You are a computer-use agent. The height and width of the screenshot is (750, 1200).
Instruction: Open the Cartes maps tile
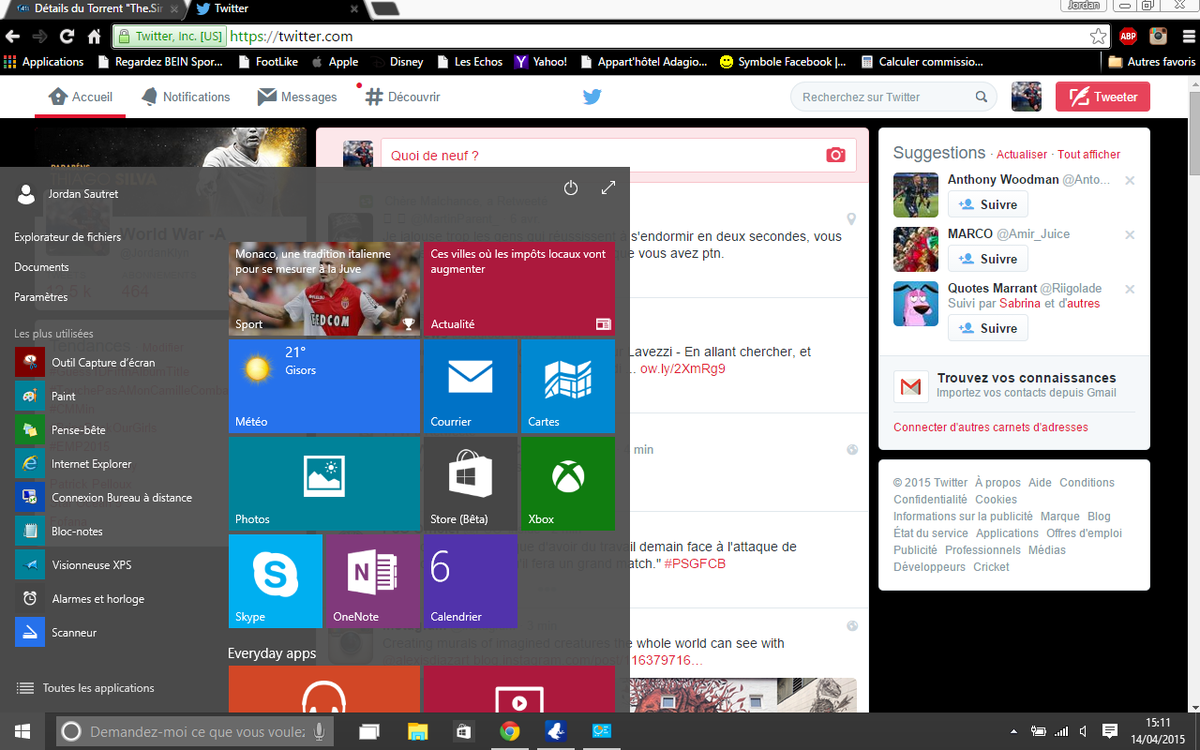pos(568,386)
